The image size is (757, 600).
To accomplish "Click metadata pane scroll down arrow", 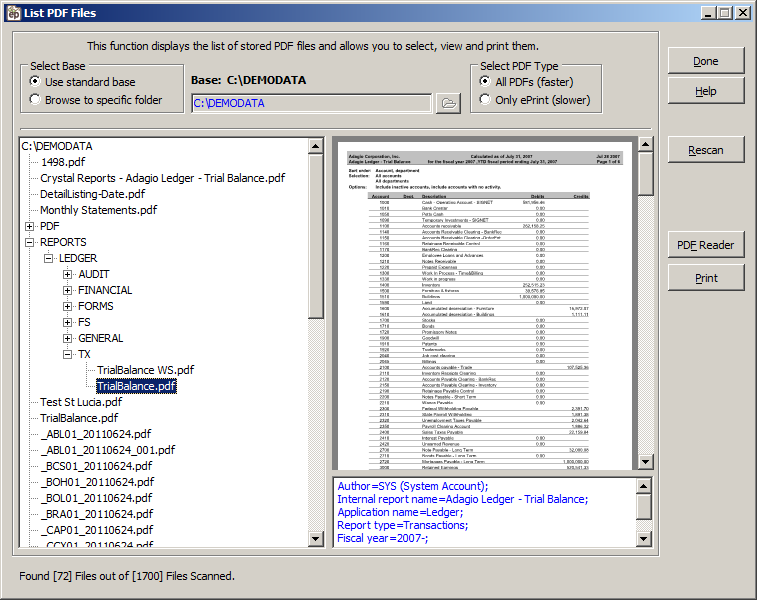I will 644,539.
